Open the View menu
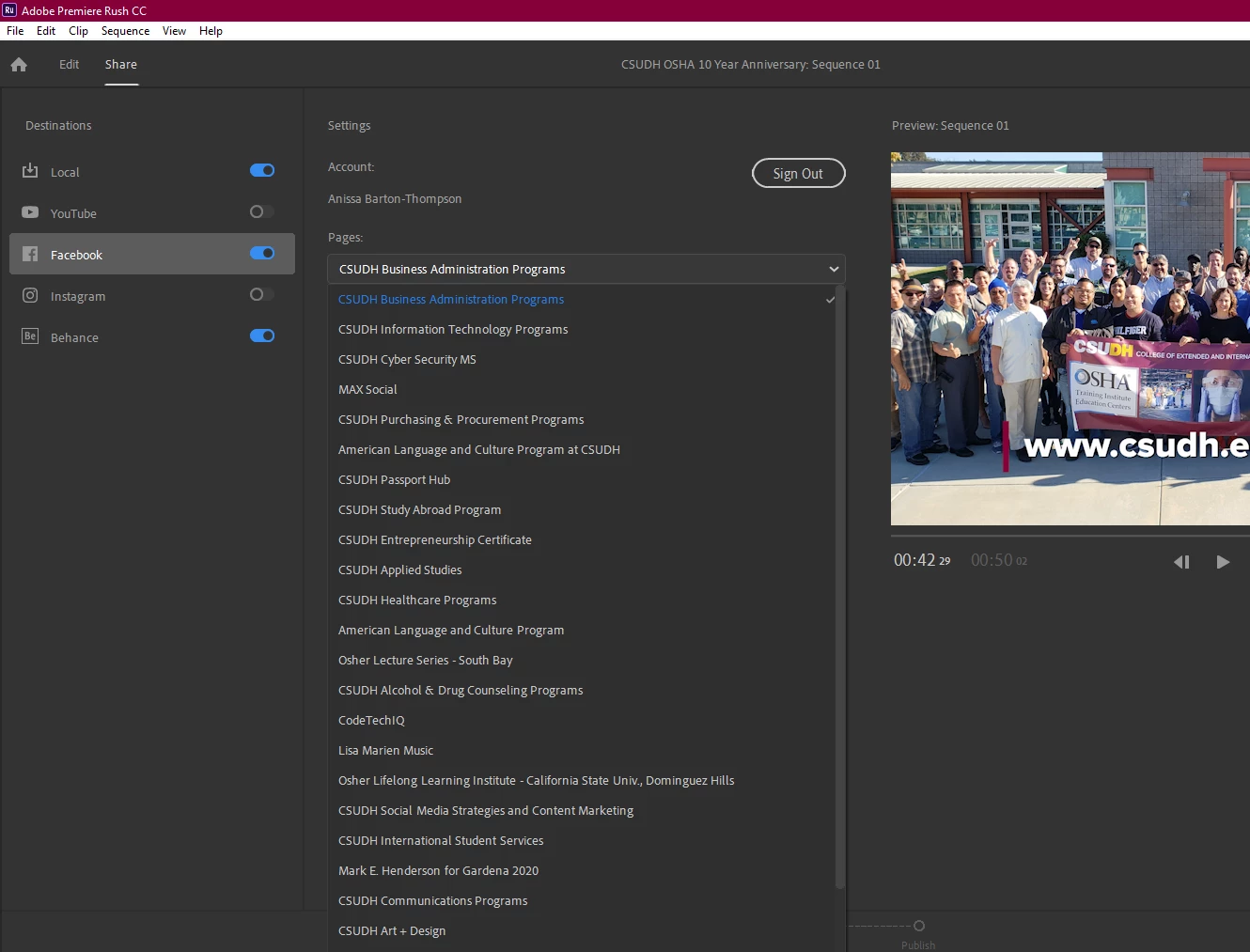 click(174, 31)
